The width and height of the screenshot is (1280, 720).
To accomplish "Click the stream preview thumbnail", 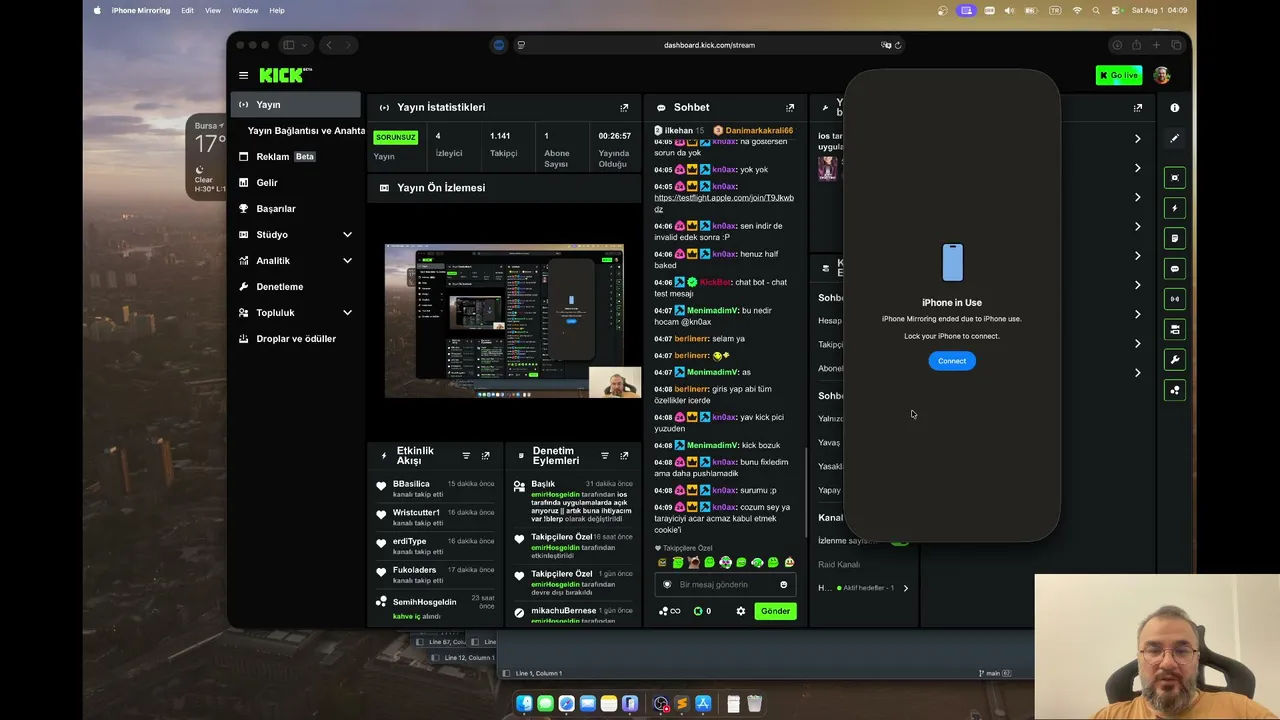I will [x=513, y=321].
